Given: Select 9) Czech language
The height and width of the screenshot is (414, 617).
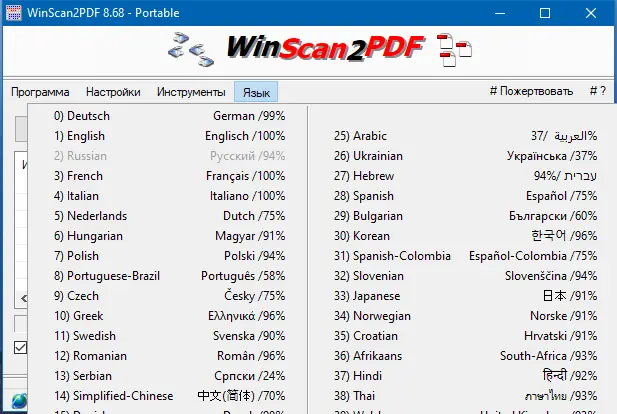Looking at the screenshot, I should [x=168, y=296].
